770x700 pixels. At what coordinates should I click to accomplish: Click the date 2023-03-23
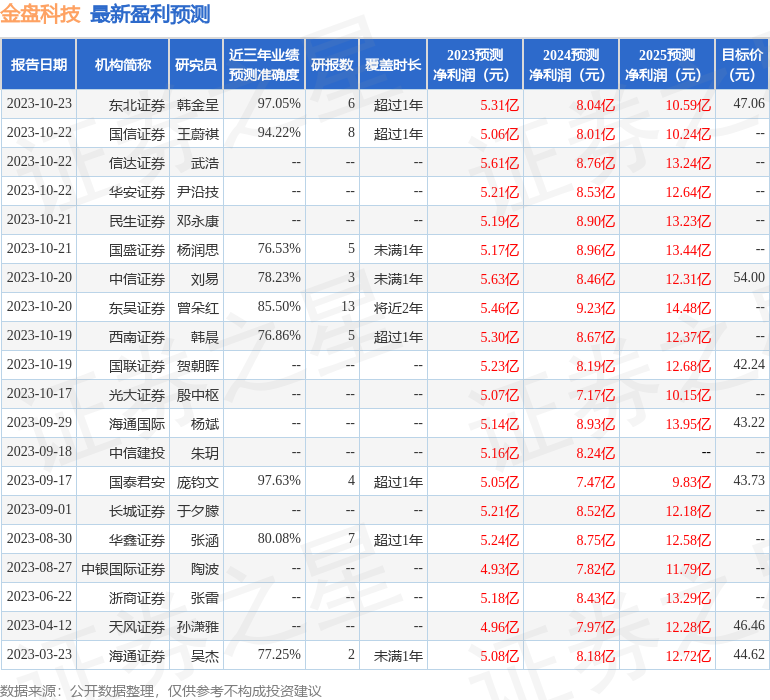(39, 654)
